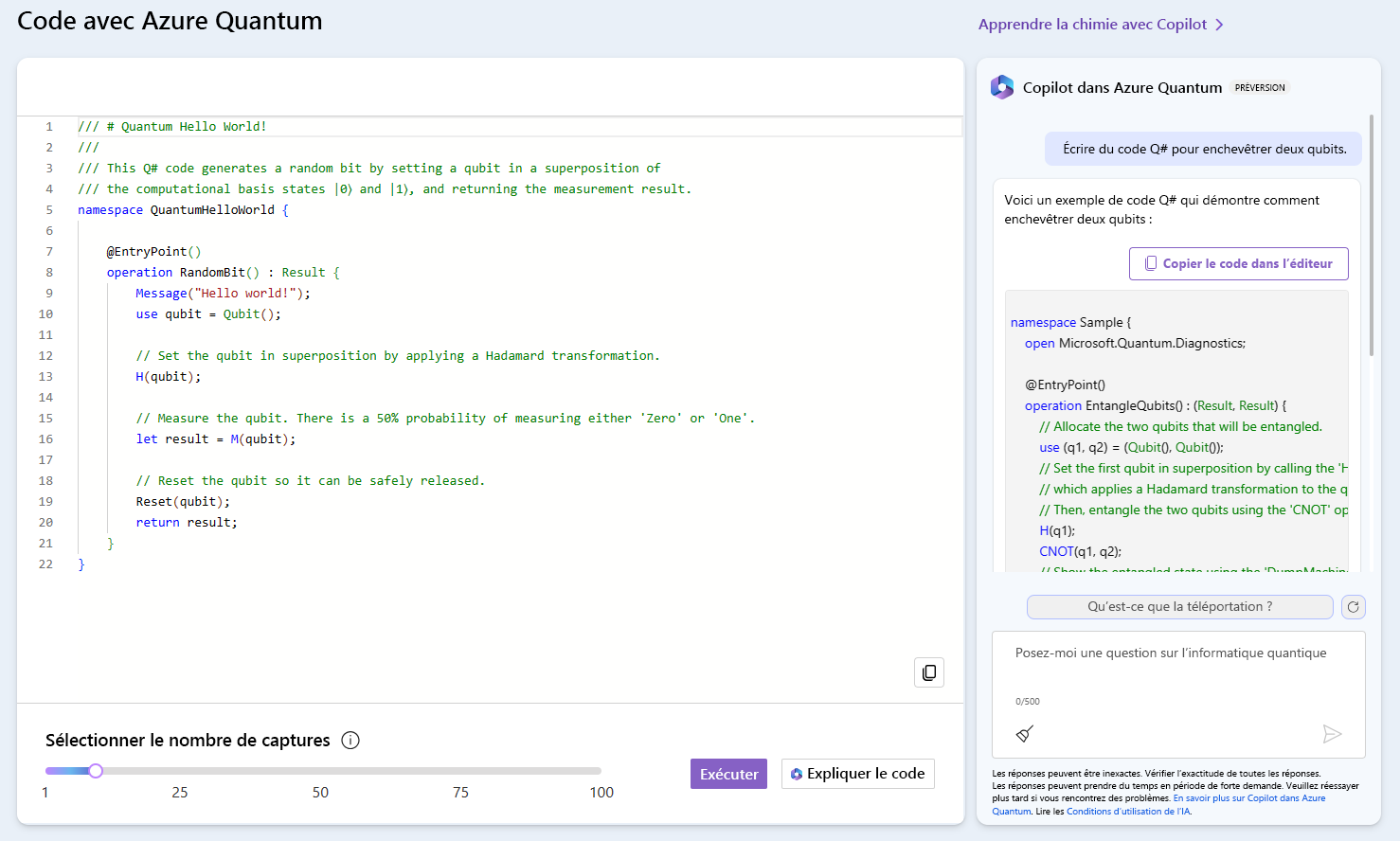Click the 0/500 character counter
Screen dimensions: 1400x841
tap(1028, 702)
